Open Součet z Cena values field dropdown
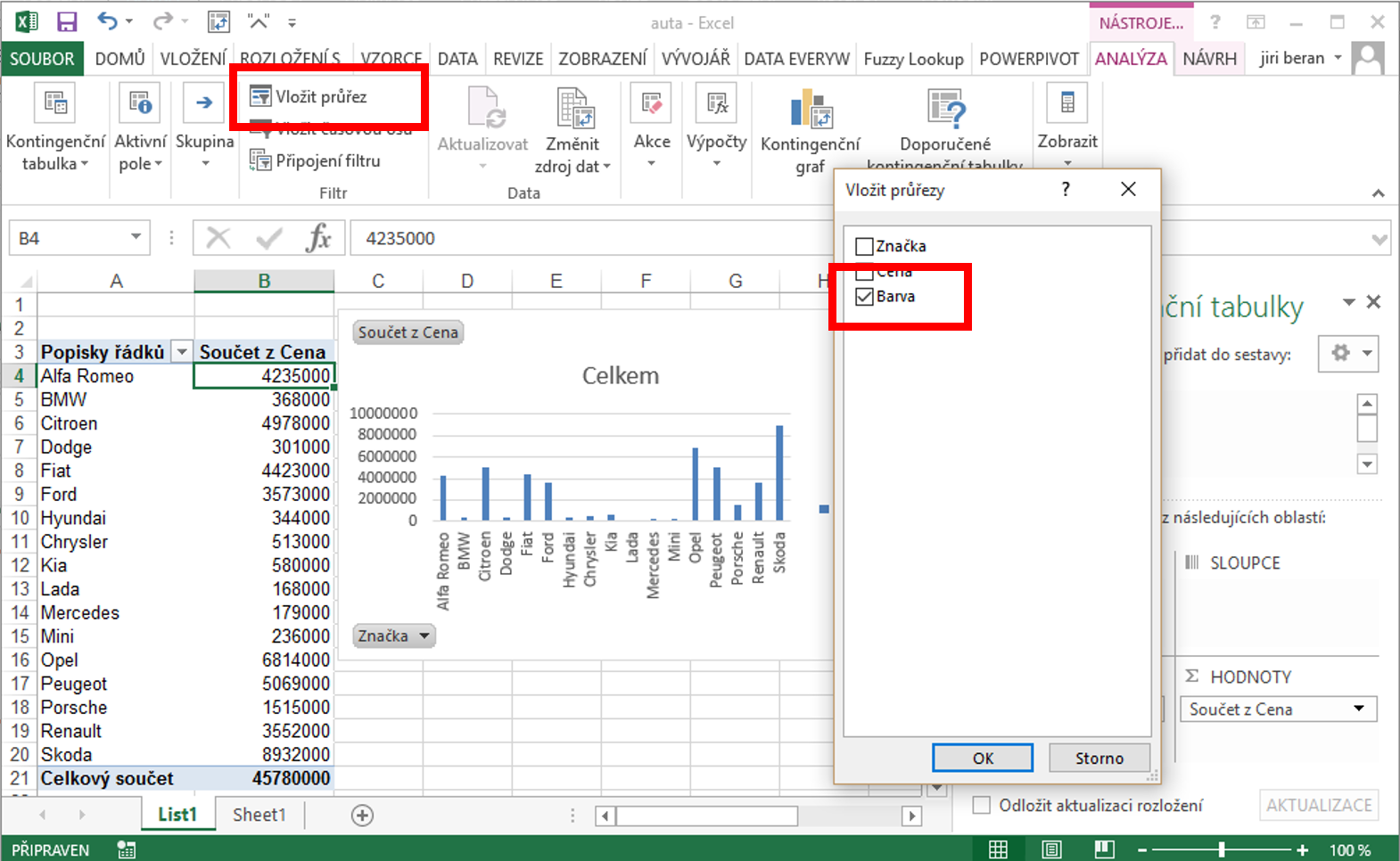1400x861 pixels. [x=1359, y=709]
